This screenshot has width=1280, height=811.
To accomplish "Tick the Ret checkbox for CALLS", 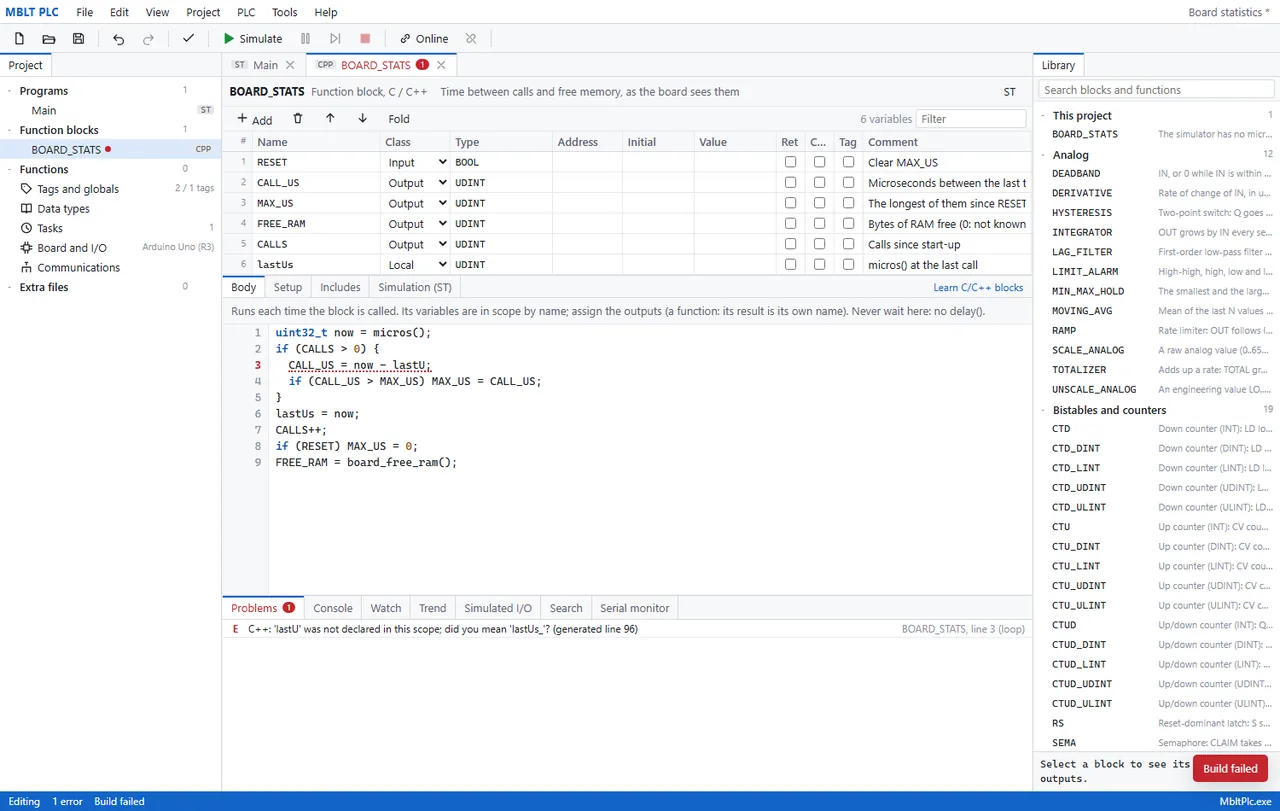I will point(790,244).
